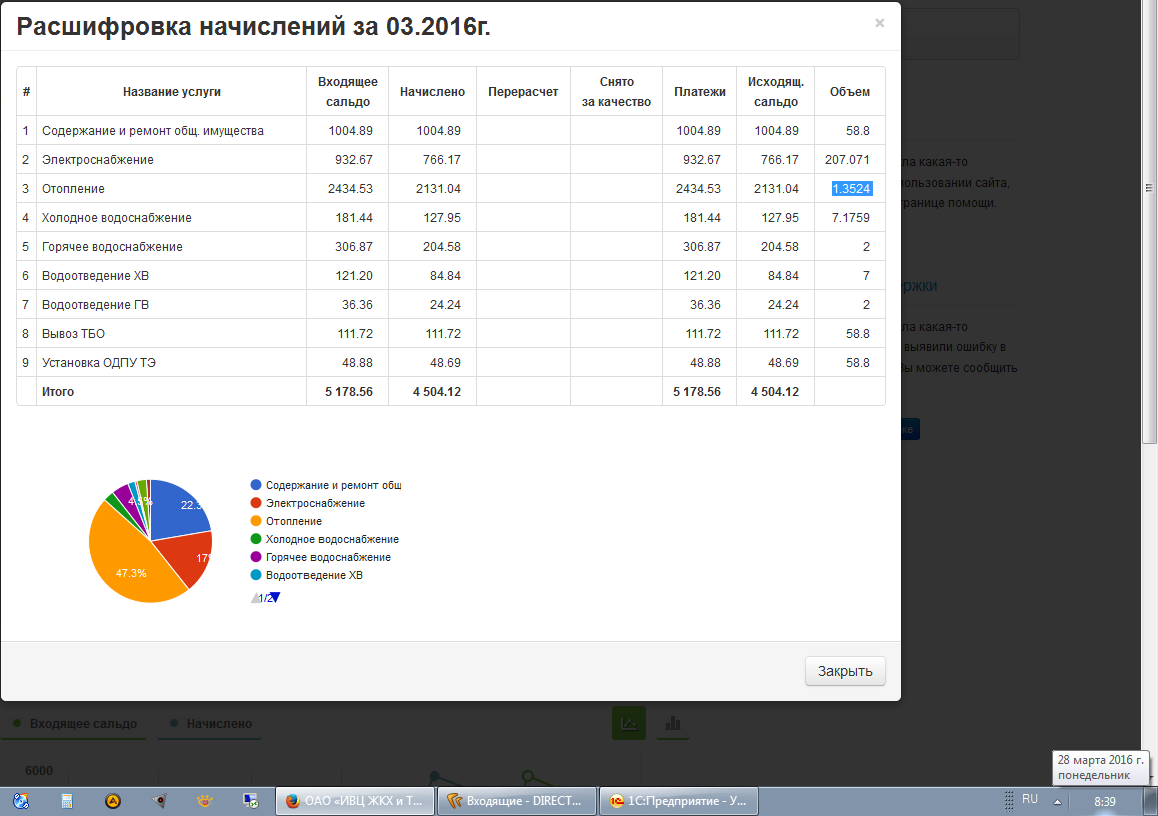The height and width of the screenshot is (816, 1158).
Task: Click the cyan Водоотведение ХВ legend dot
Action: click(x=256, y=575)
